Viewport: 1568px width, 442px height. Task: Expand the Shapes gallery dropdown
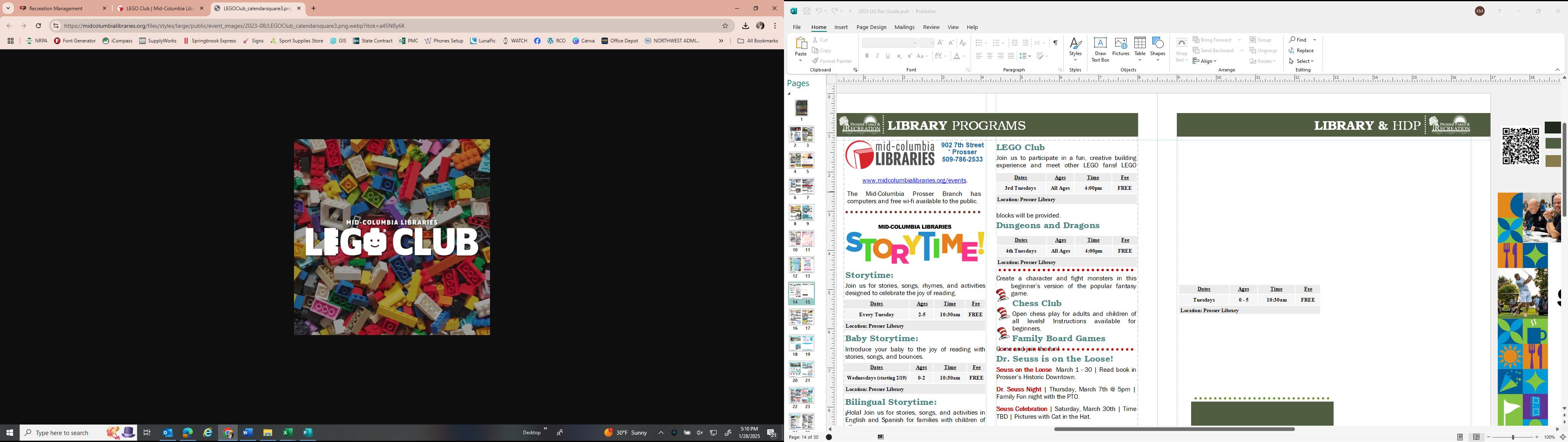[x=1158, y=60]
